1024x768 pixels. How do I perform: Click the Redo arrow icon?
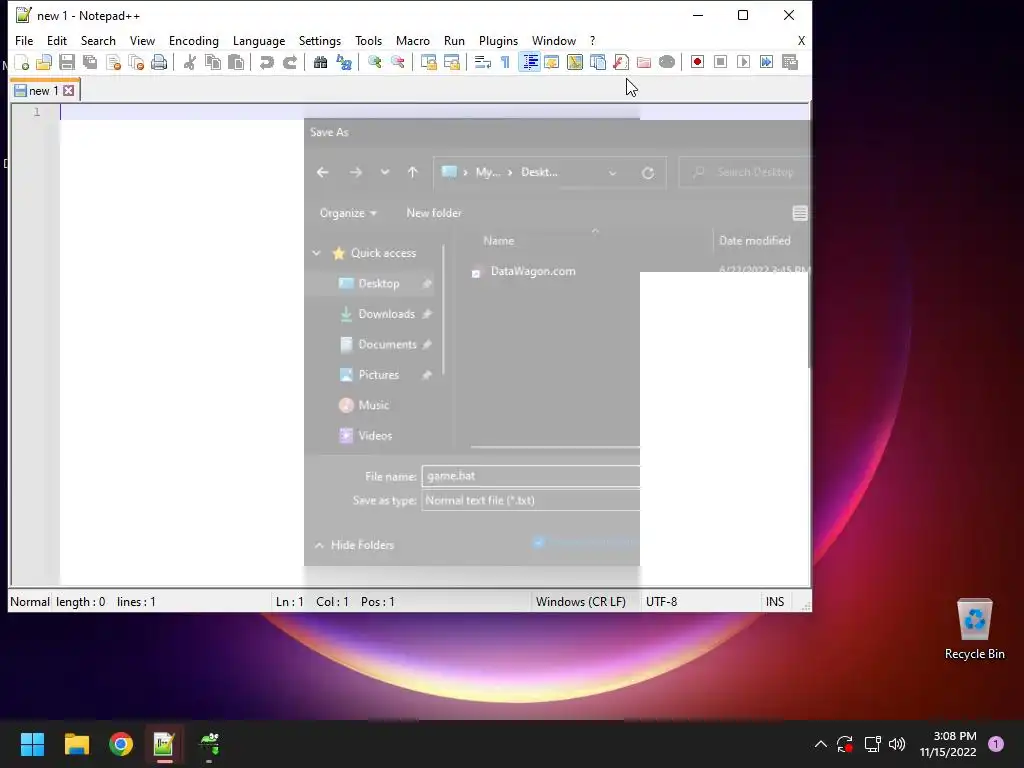click(x=289, y=62)
